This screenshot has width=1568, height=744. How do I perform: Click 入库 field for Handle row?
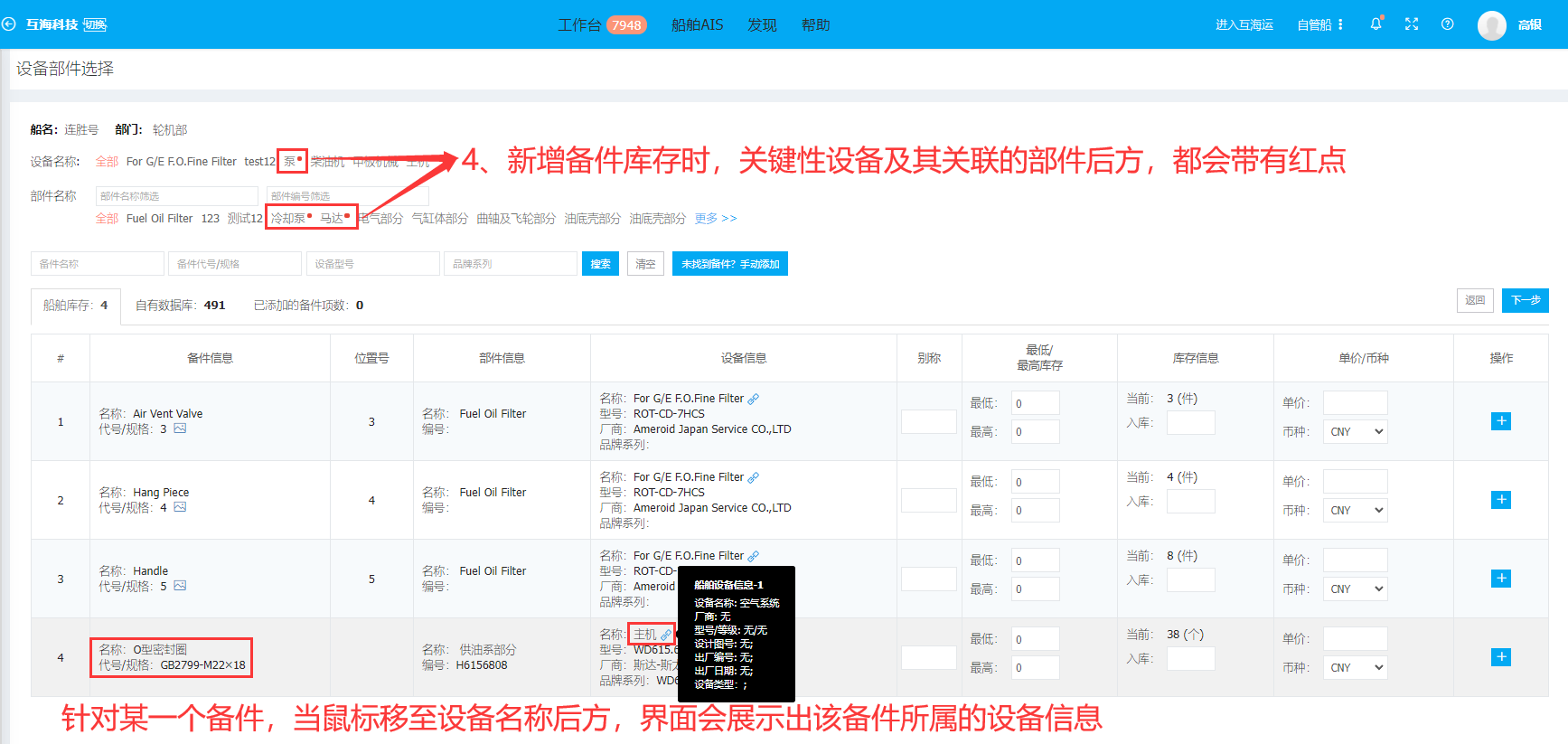(1191, 580)
